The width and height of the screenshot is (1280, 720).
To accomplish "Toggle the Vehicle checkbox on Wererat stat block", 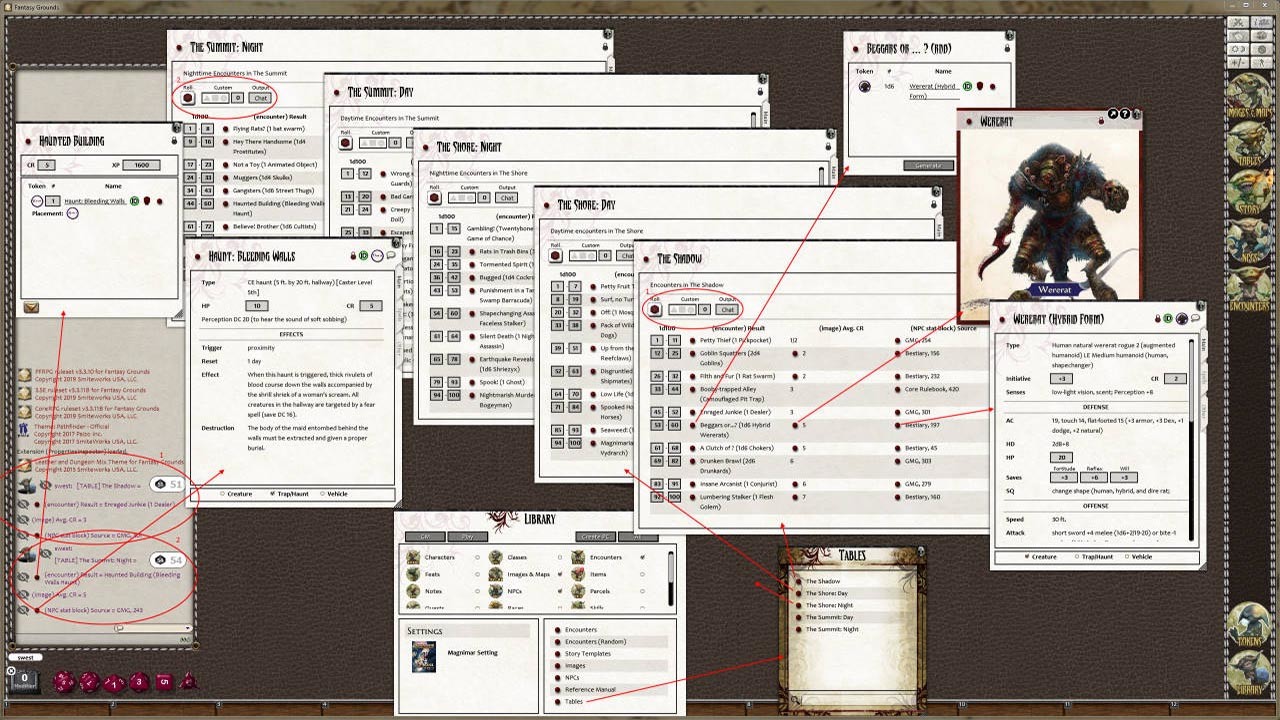I will (1126, 557).
